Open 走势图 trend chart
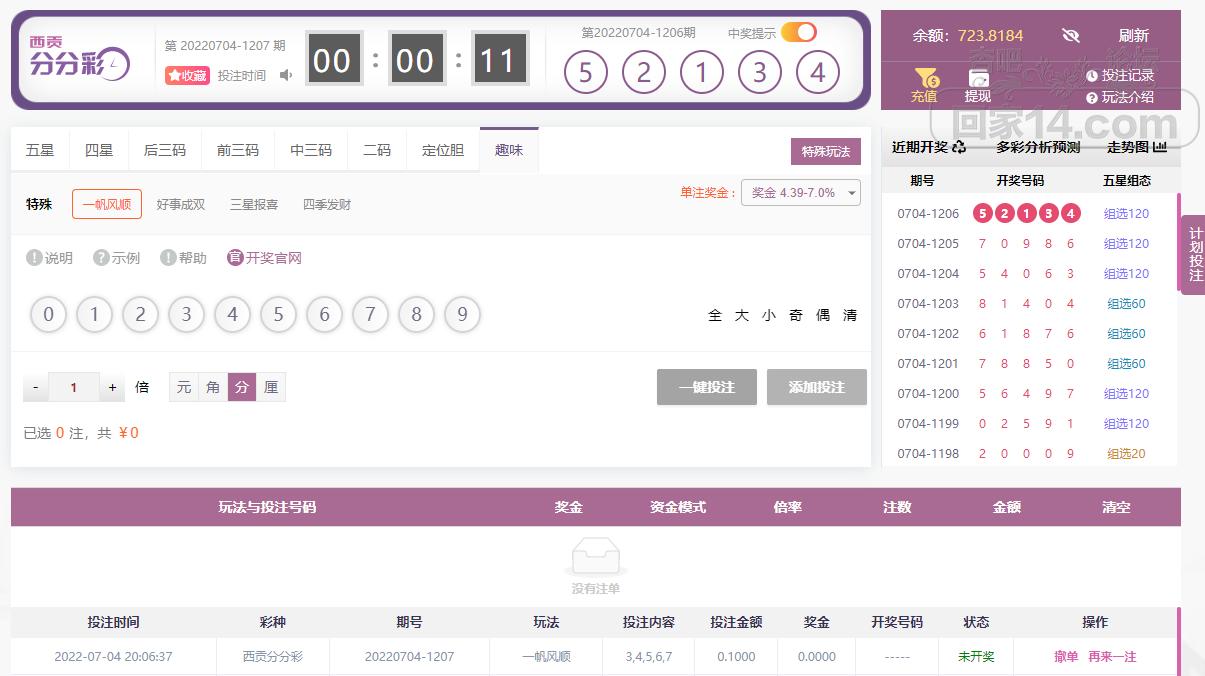Viewport: 1205px width, 676px height. click(1137, 147)
